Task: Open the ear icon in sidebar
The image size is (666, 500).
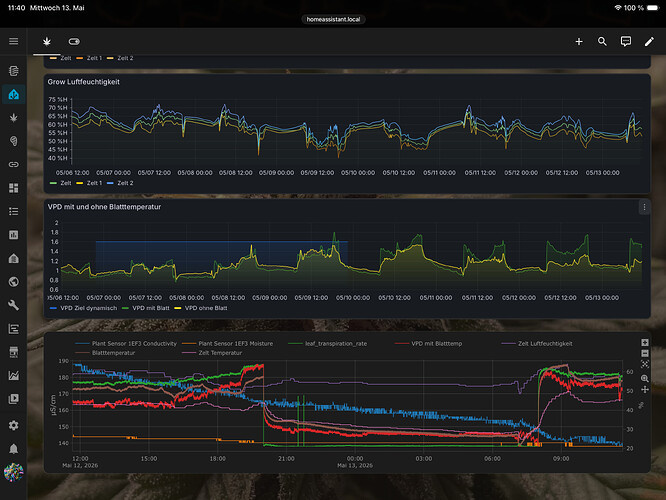Action: click(x=14, y=141)
